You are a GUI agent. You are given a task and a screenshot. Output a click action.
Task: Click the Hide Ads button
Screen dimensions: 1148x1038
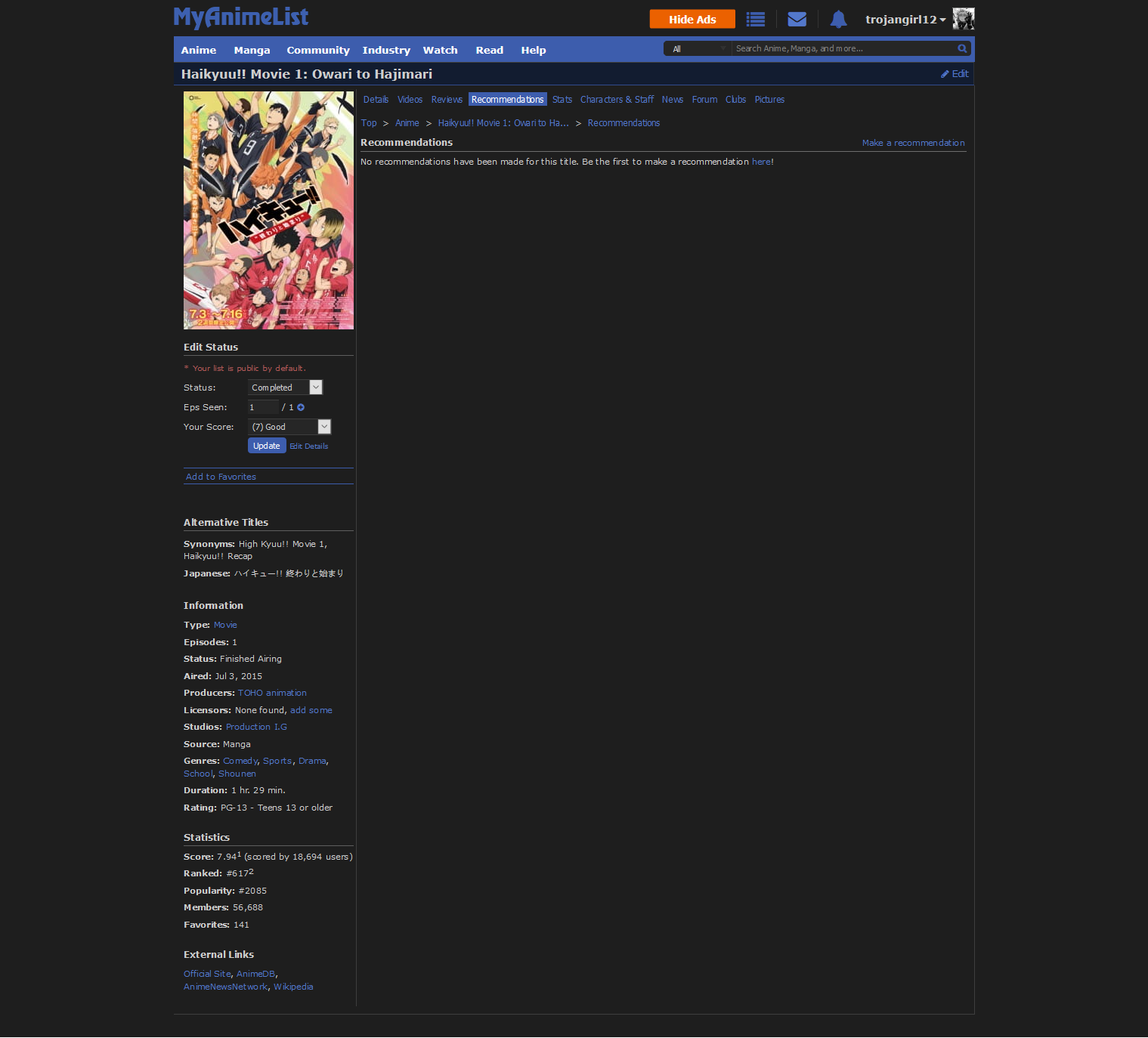click(692, 19)
